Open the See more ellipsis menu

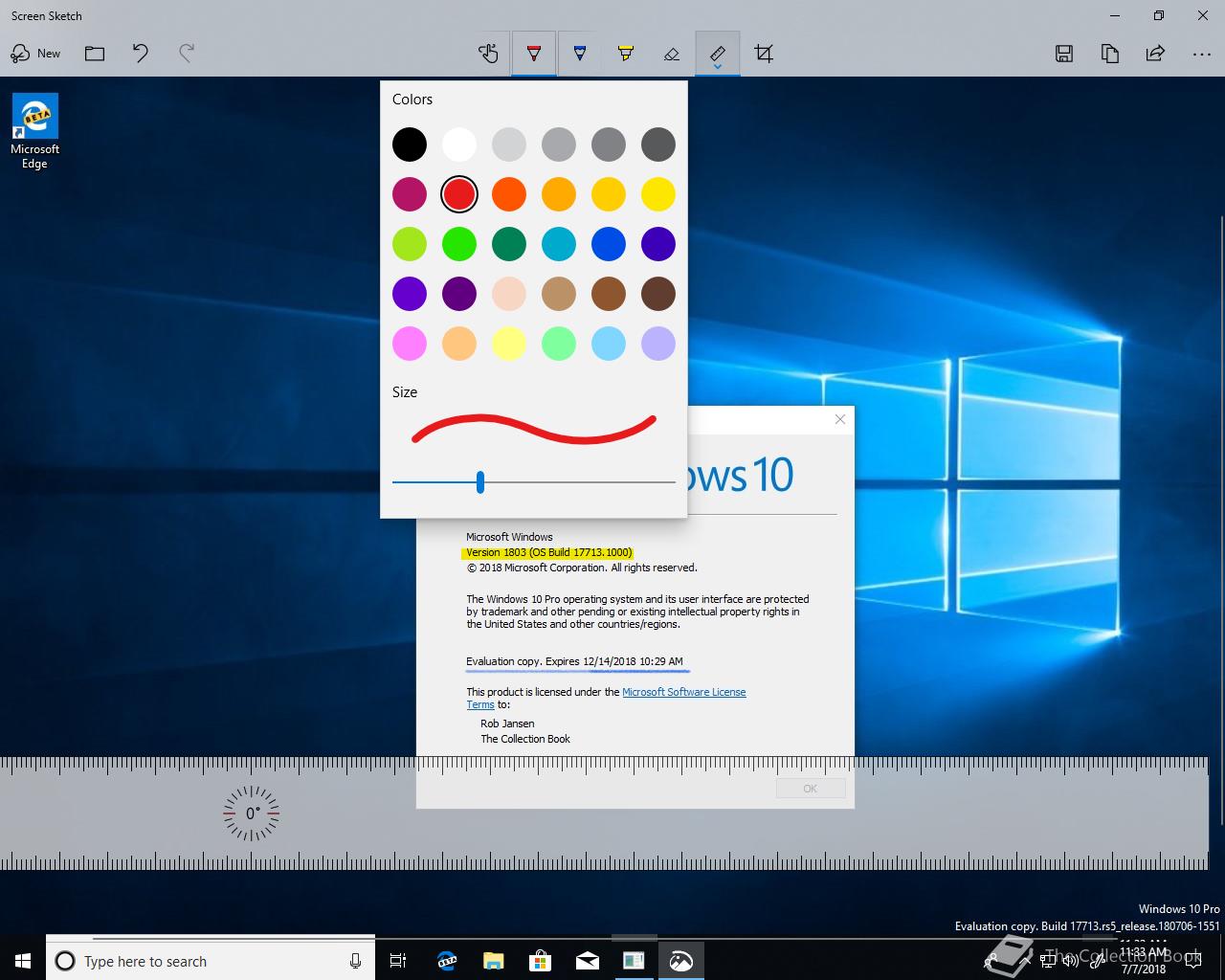1202,54
